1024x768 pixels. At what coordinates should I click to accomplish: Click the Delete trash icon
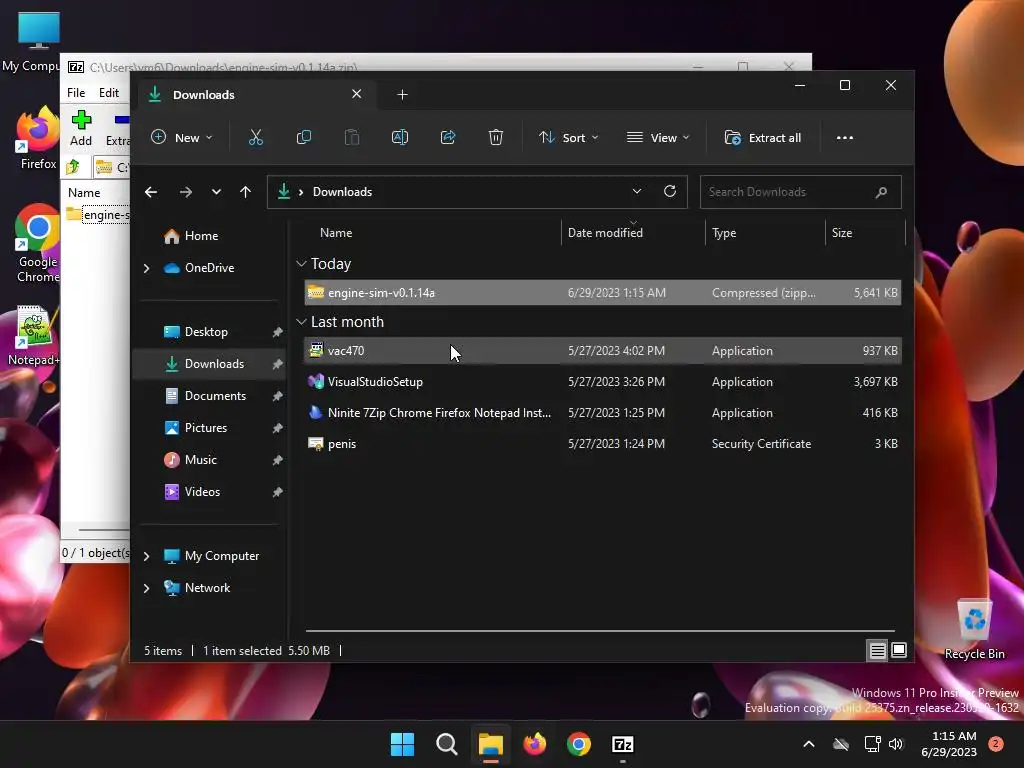coord(496,138)
